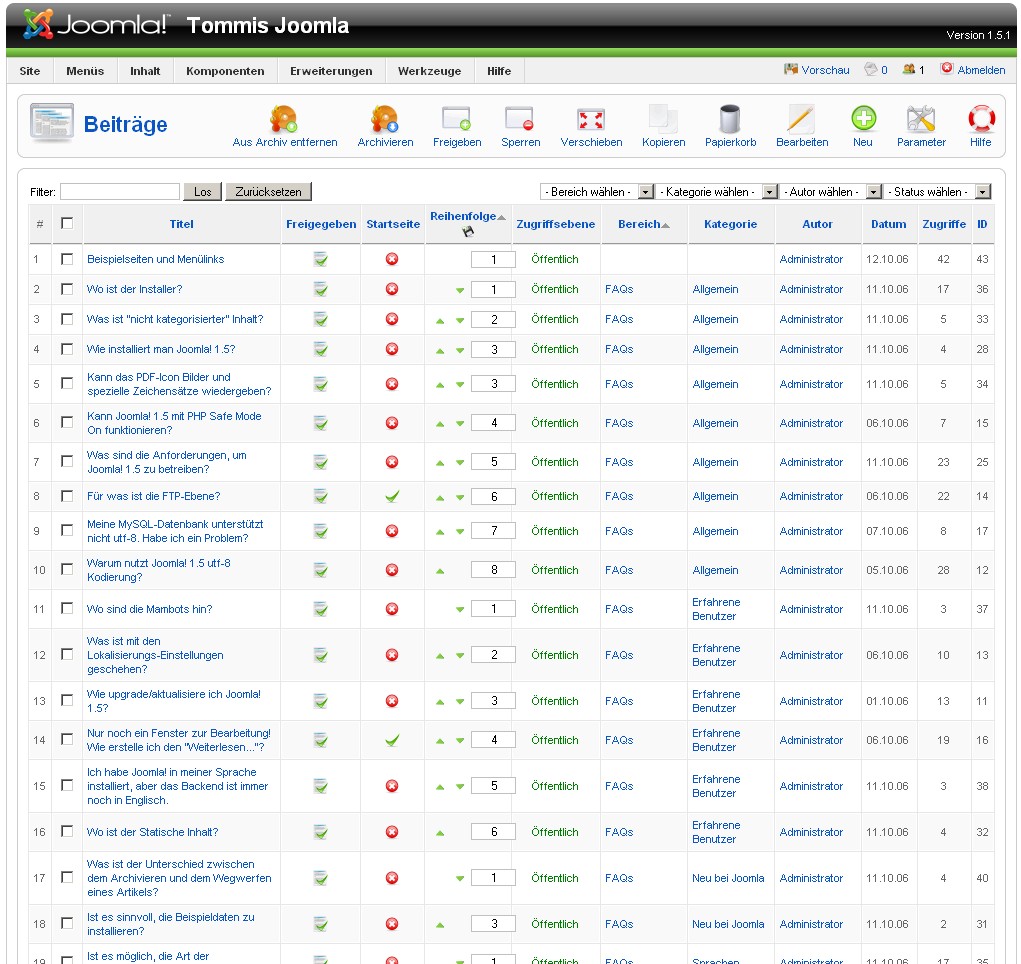Select checkbox for 'Wo sind die Mambots hin?'
Screen dimensions: 1021x964
tap(67, 609)
